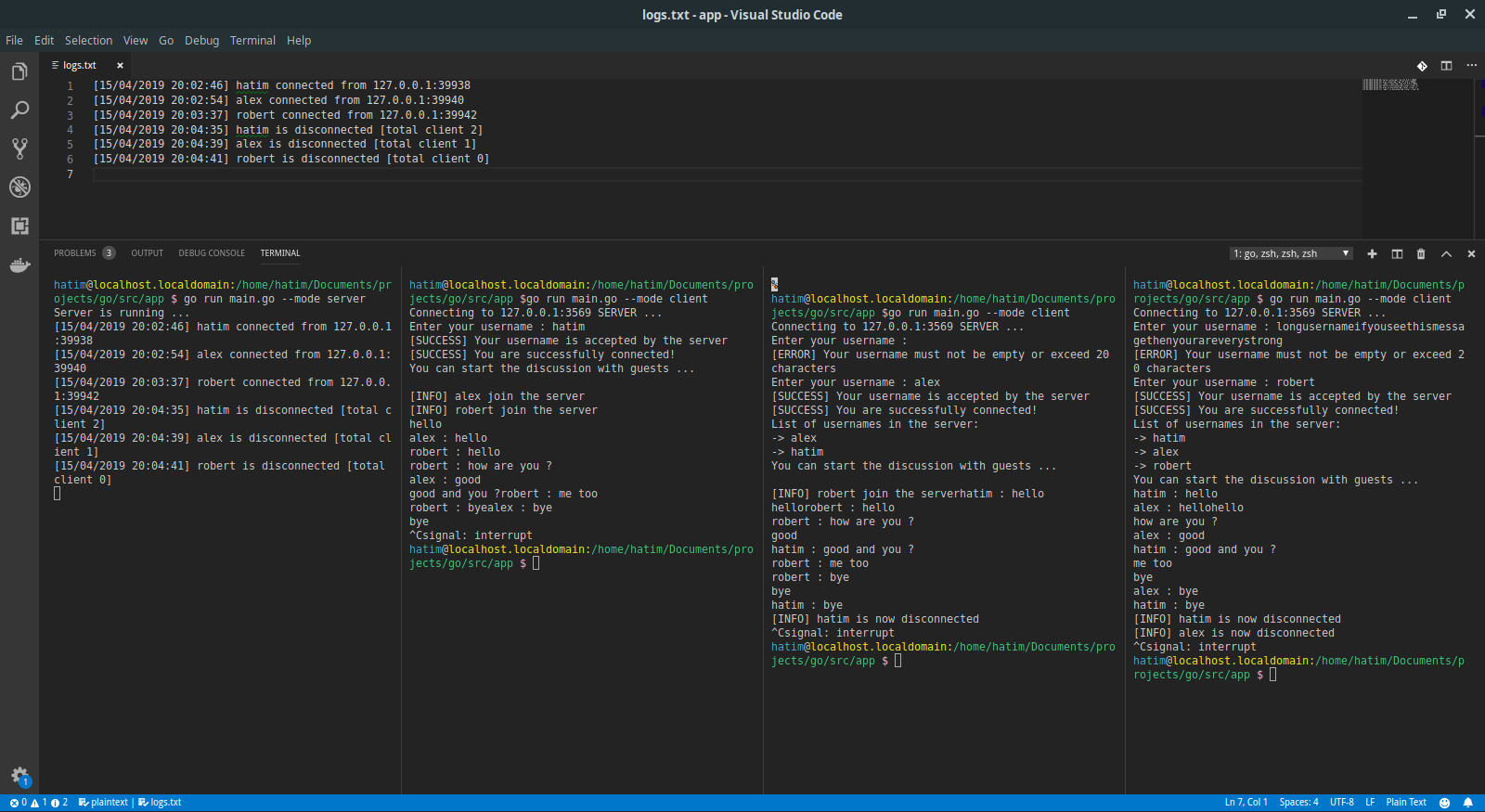Click 'plaintext' linter status item

103,803
